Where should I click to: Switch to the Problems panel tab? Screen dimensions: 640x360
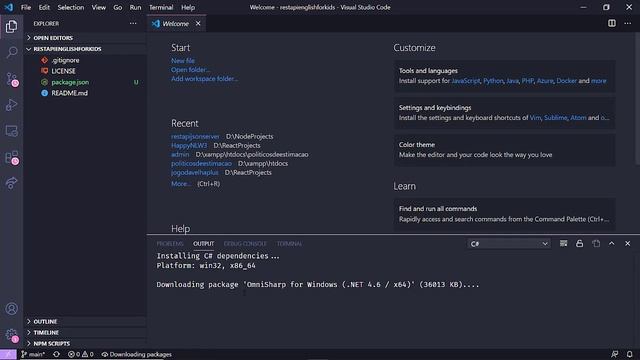(170, 244)
